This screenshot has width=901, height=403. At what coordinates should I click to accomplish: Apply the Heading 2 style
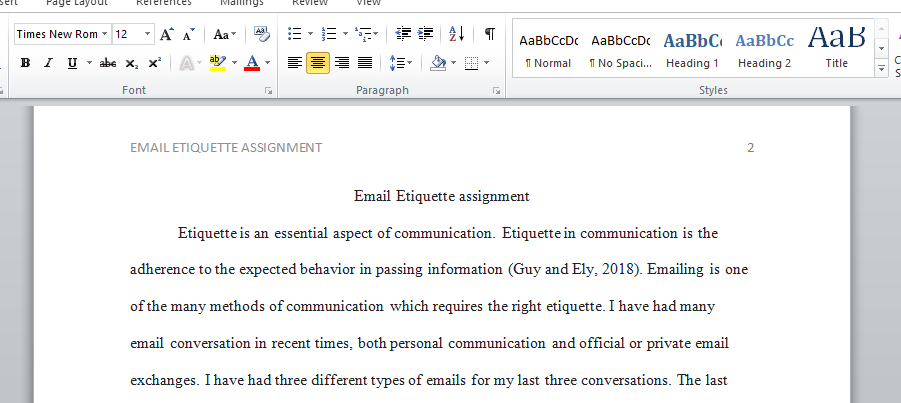(764, 48)
